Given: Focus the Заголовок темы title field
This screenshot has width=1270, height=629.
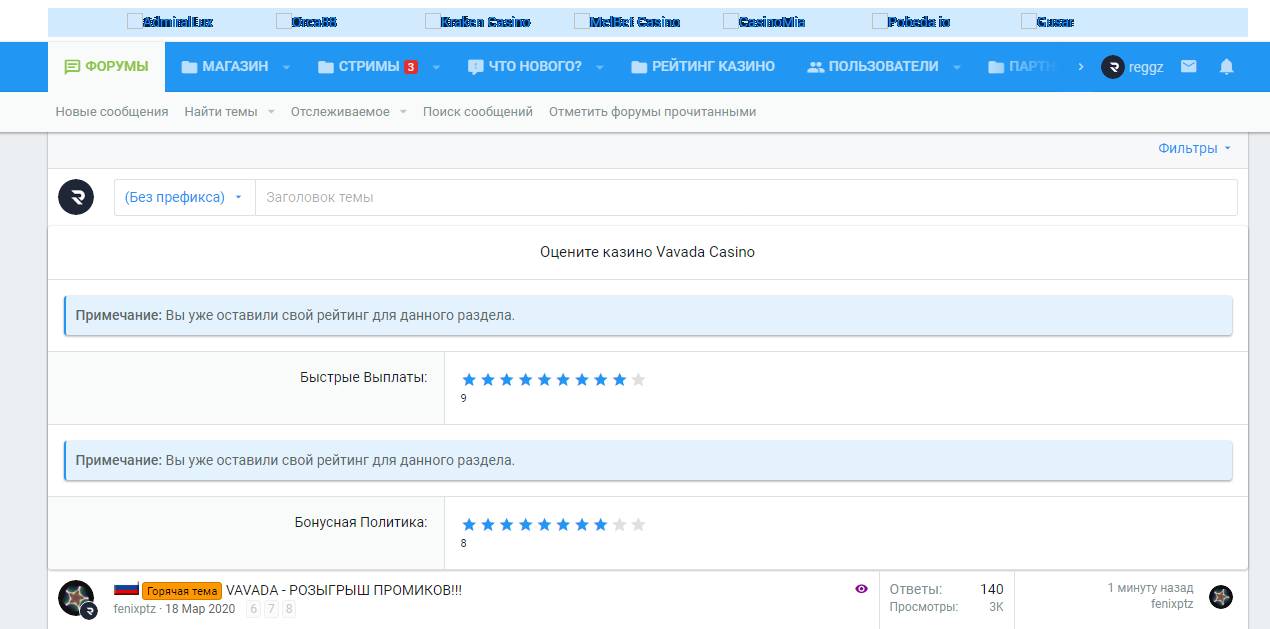Looking at the screenshot, I should 746,197.
